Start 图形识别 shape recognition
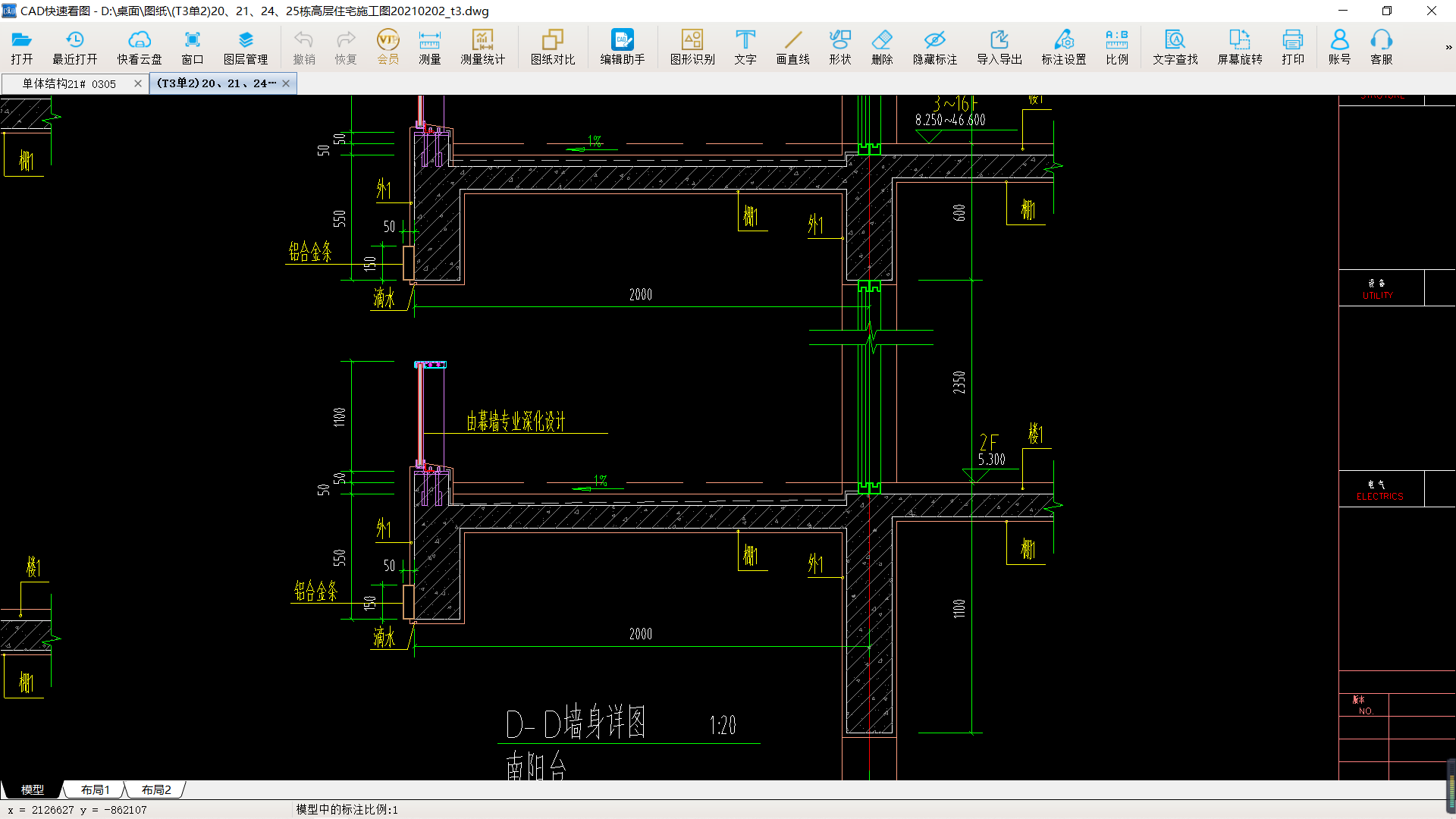 click(x=692, y=47)
